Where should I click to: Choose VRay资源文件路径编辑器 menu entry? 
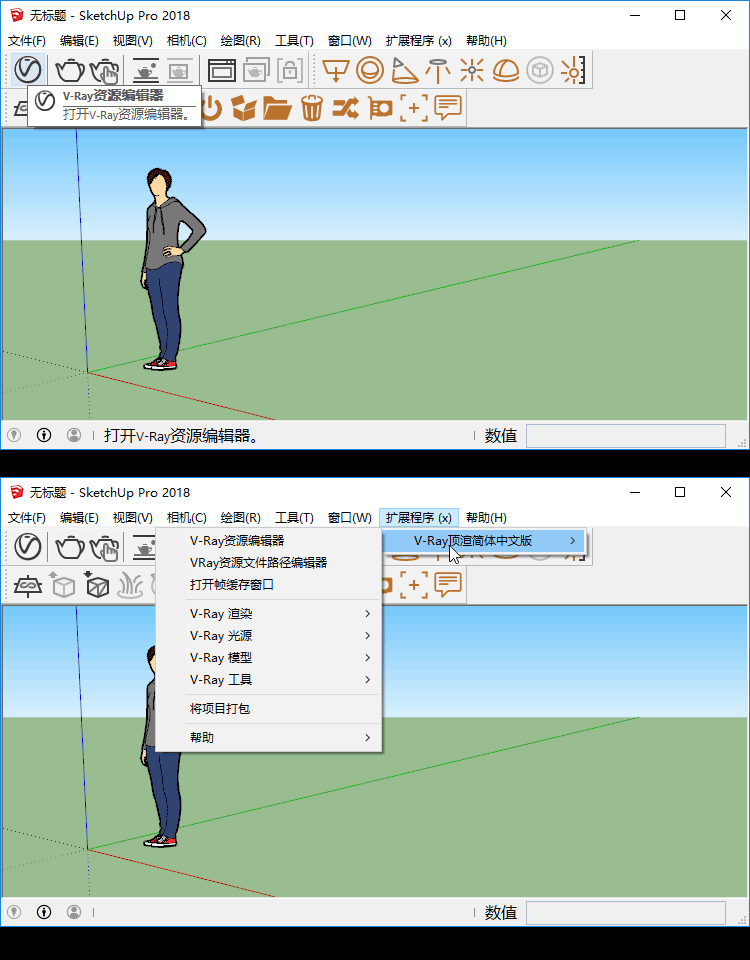[269, 563]
